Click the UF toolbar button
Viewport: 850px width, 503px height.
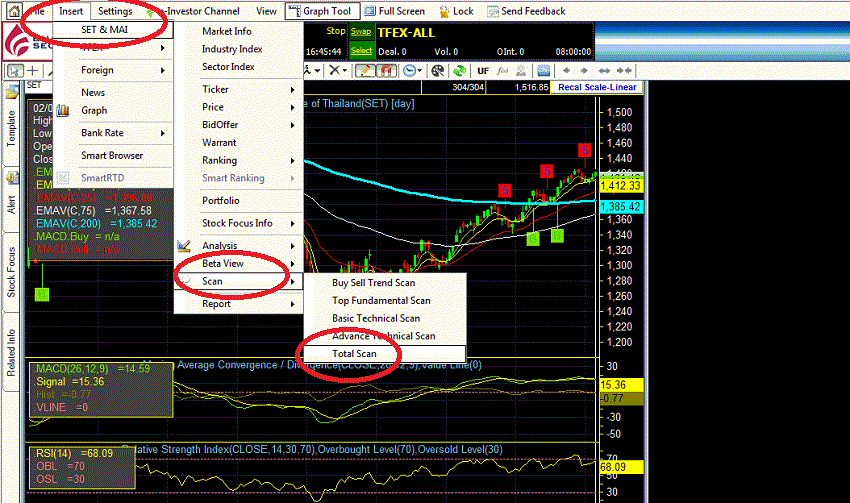pyautogui.click(x=483, y=70)
